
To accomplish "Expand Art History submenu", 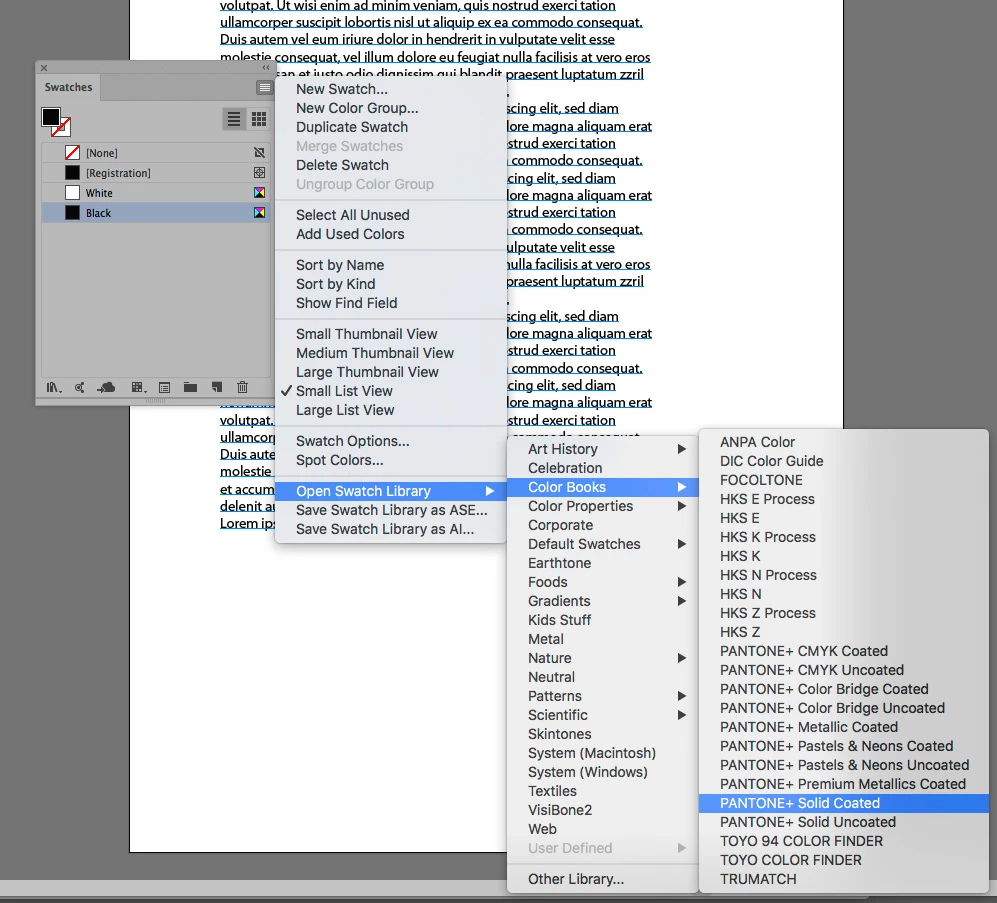I will 602,449.
